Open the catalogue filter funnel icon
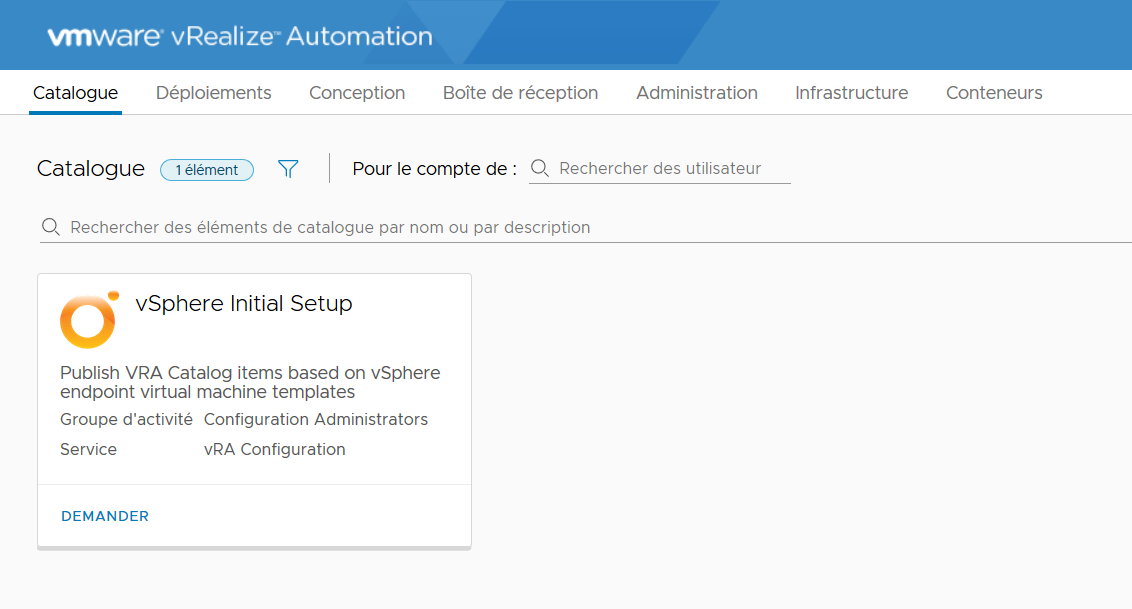The width and height of the screenshot is (1132, 609). coord(288,169)
